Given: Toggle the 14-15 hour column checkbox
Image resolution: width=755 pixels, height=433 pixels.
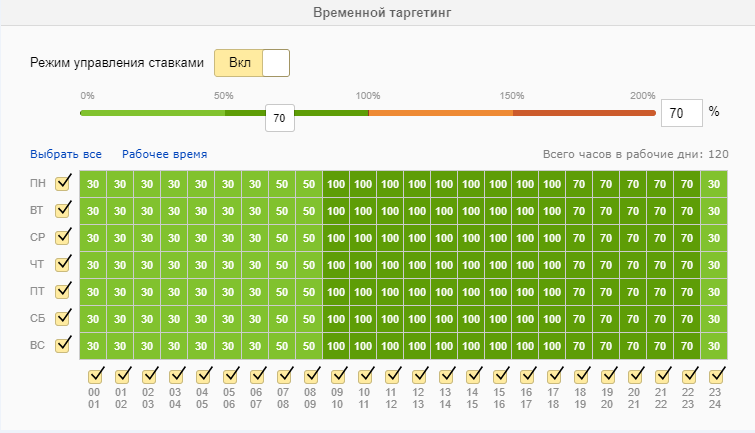Looking at the screenshot, I should (473, 375).
